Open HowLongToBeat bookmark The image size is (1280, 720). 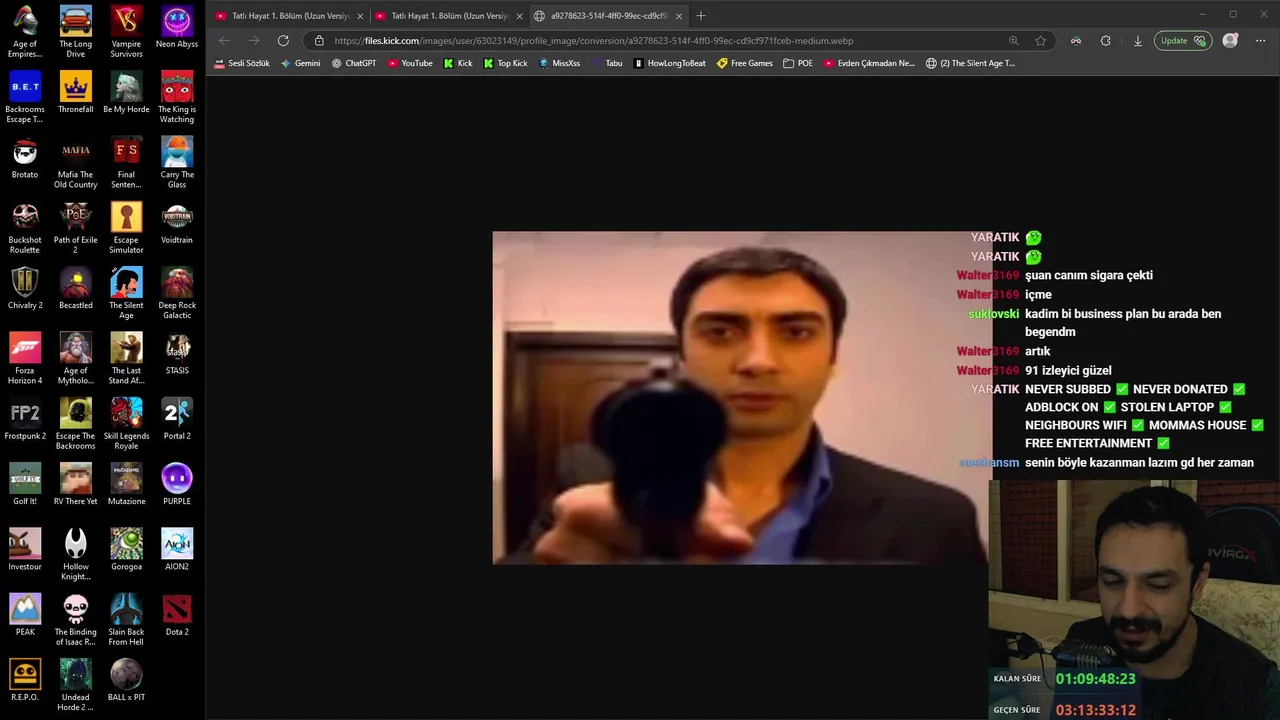click(670, 63)
